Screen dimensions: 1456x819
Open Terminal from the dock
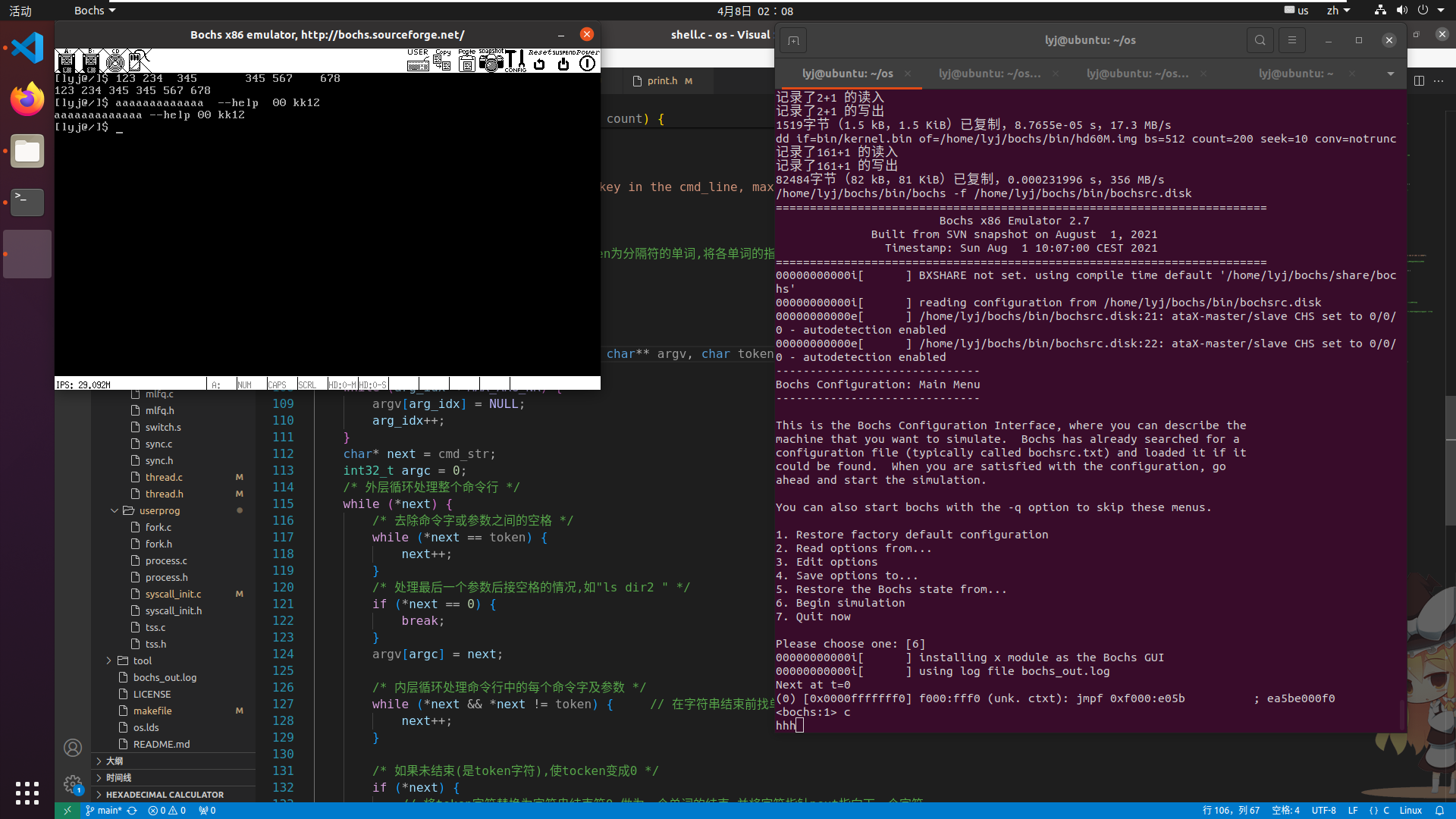27,202
